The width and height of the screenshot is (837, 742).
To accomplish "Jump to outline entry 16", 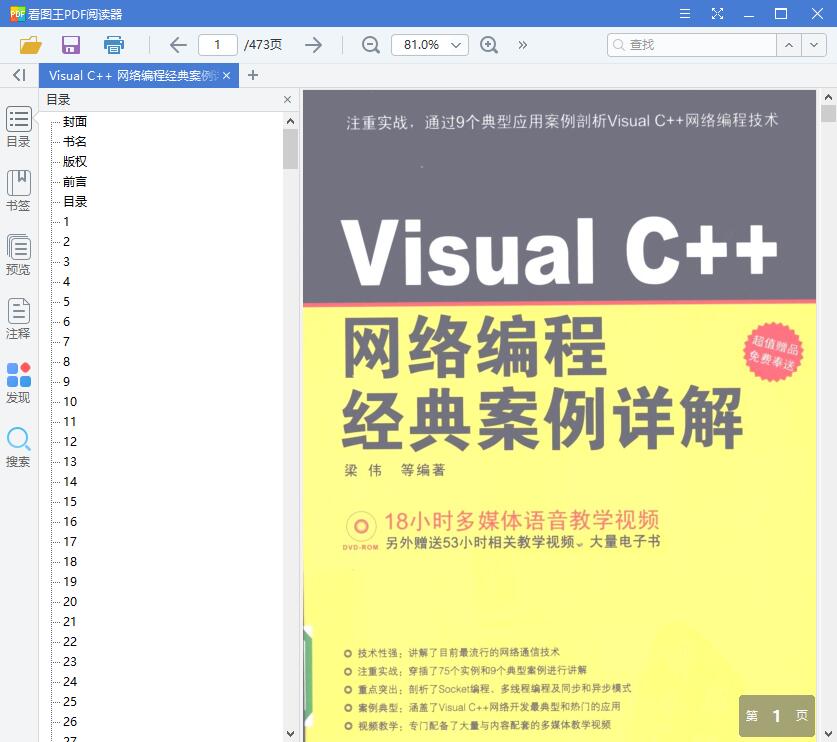I will [70, 522].
